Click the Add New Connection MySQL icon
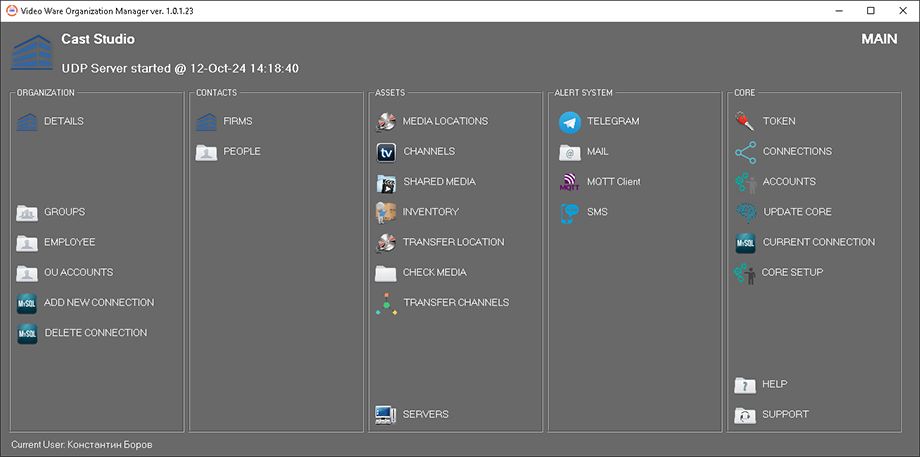The width and height of the screenshot is (920, 457). [x=27, y=303]
